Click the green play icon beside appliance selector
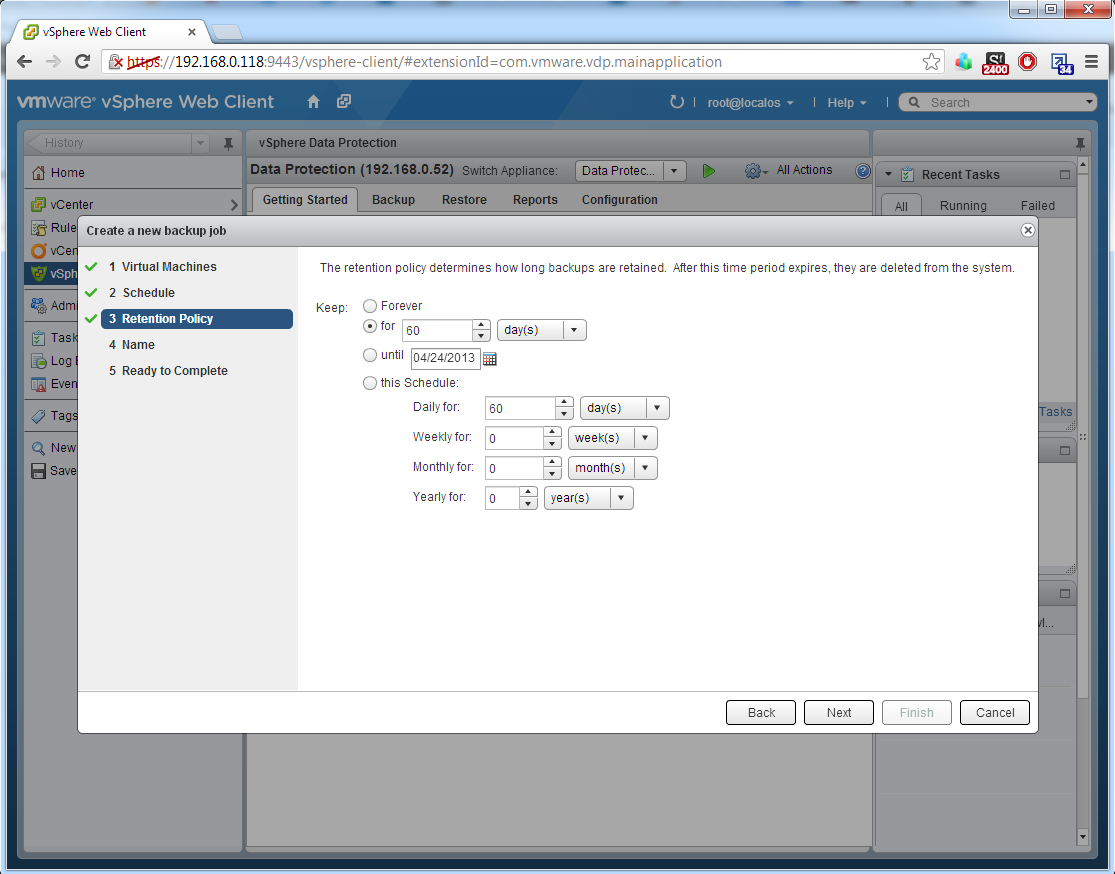The image size is (1115, 874). pos(708,171)
